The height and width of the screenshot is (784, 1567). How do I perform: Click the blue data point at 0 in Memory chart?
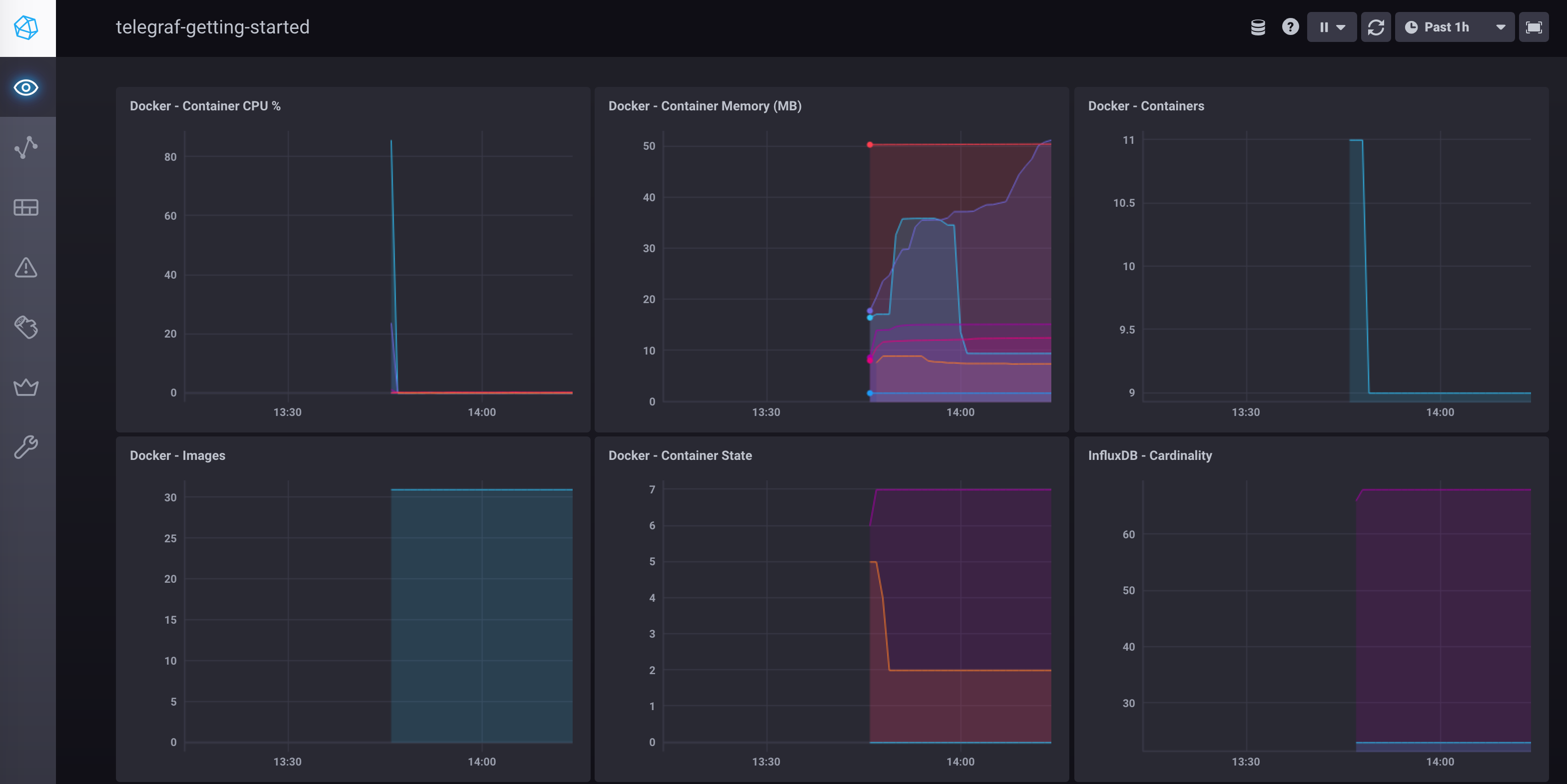tap(870, 393)
